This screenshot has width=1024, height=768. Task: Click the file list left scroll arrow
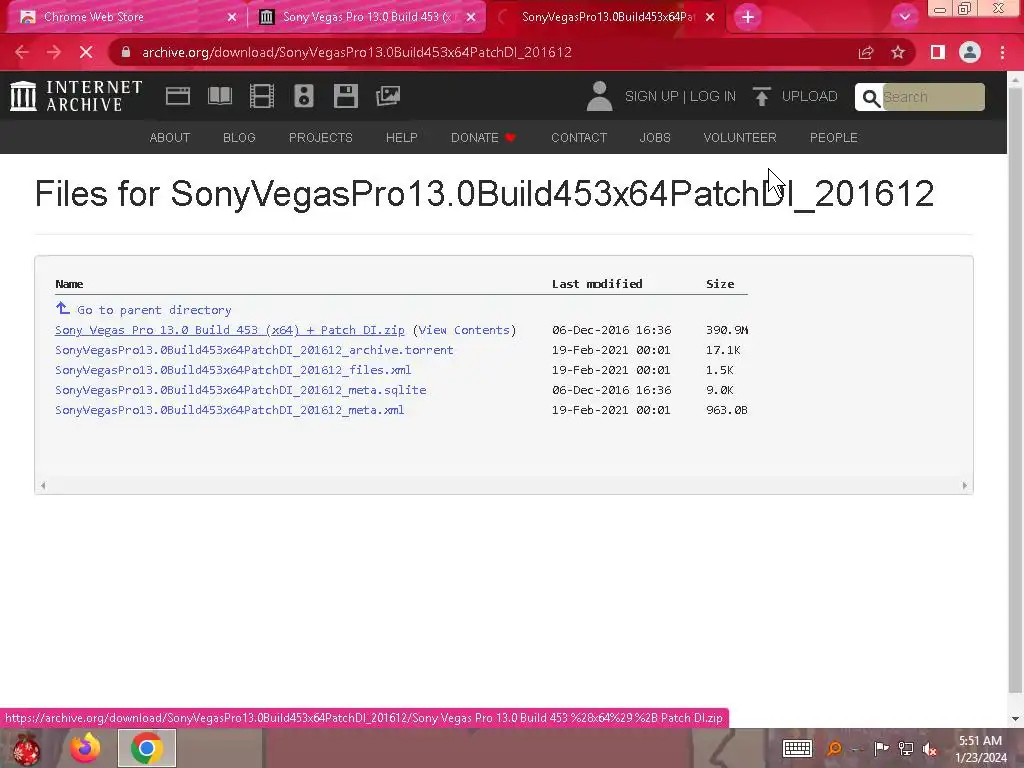coord(43,485)
